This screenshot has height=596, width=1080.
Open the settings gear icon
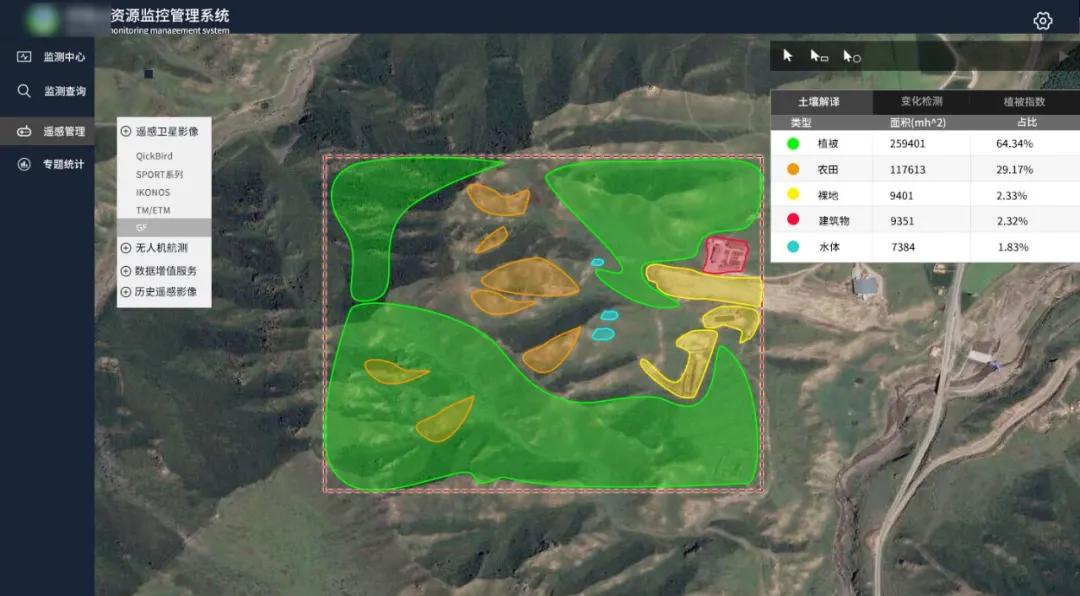pyautogui.click(x=1043, y=21)
